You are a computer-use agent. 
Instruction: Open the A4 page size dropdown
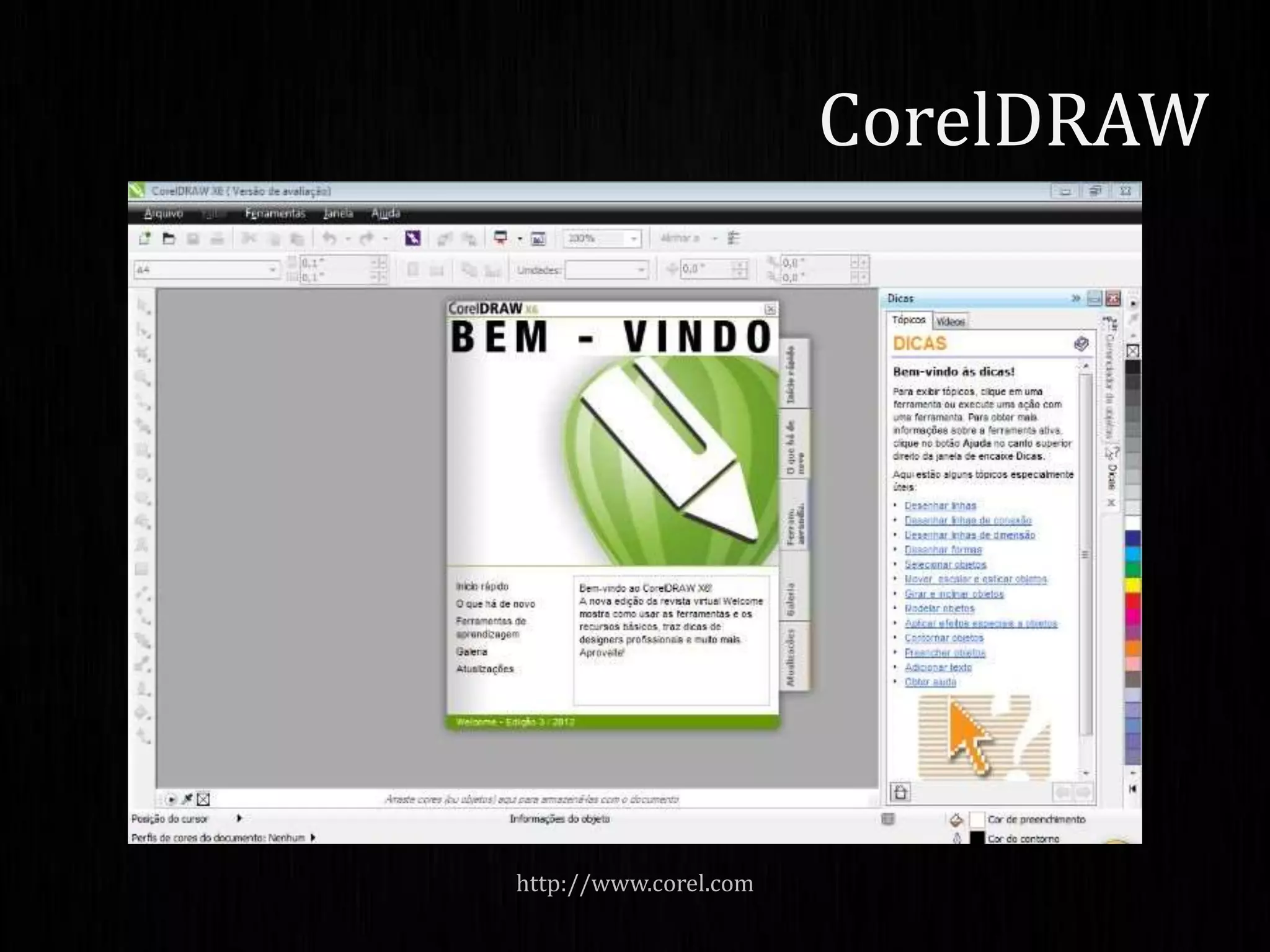(272, 270)
